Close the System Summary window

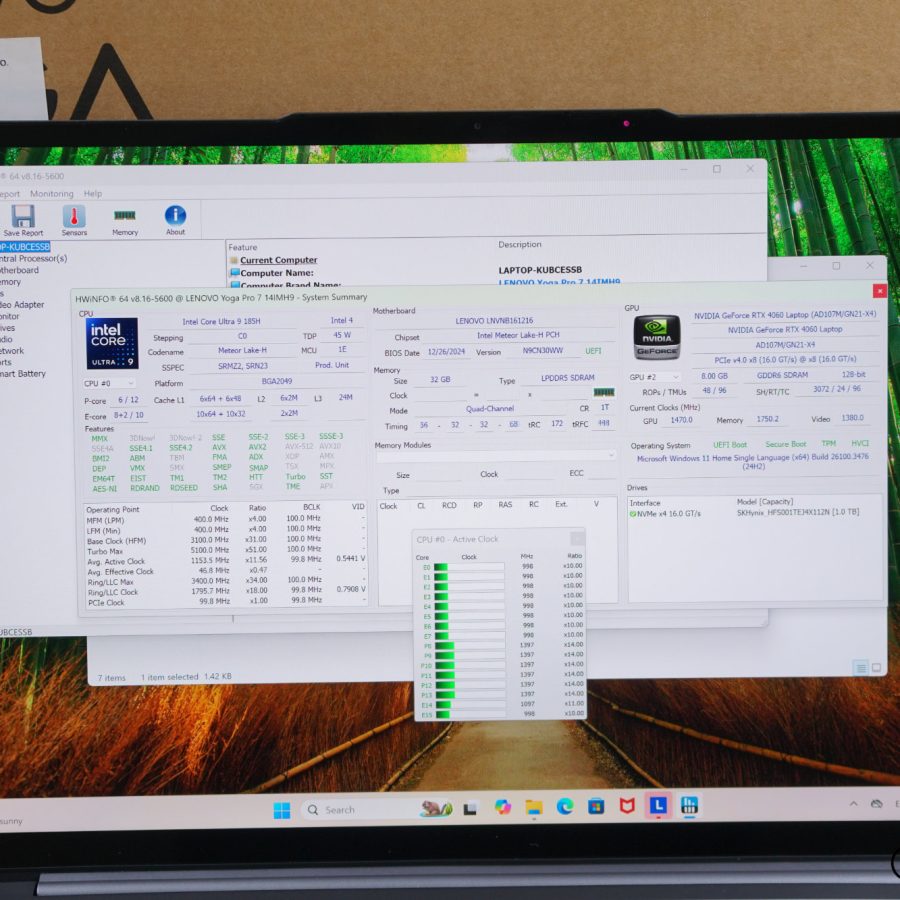(879, 291)
